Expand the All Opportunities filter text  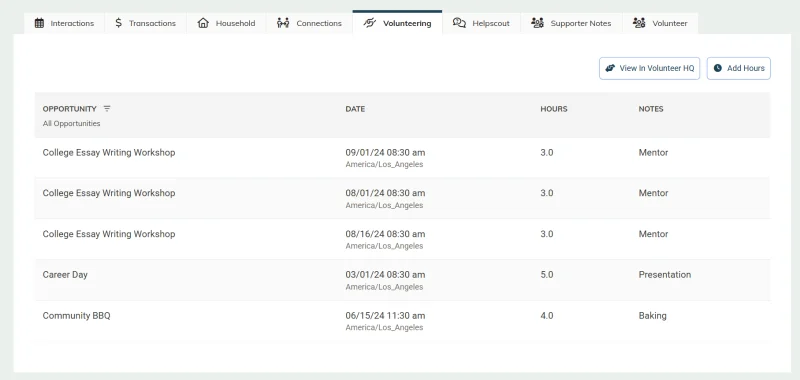point(71,123)
